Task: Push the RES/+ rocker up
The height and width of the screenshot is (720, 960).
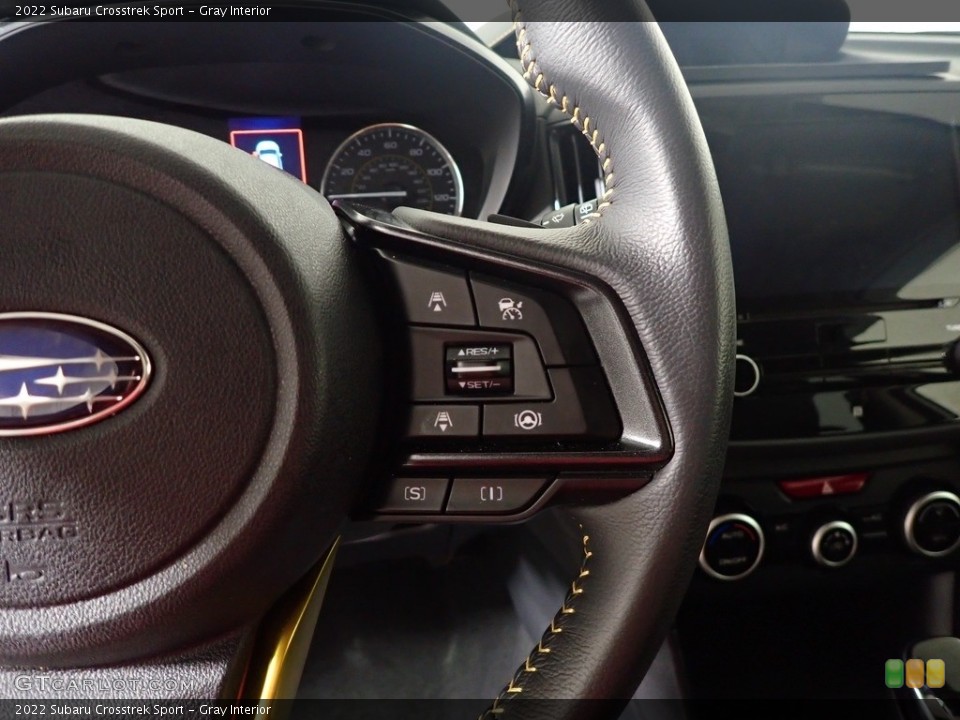Action: coord(478,352)
